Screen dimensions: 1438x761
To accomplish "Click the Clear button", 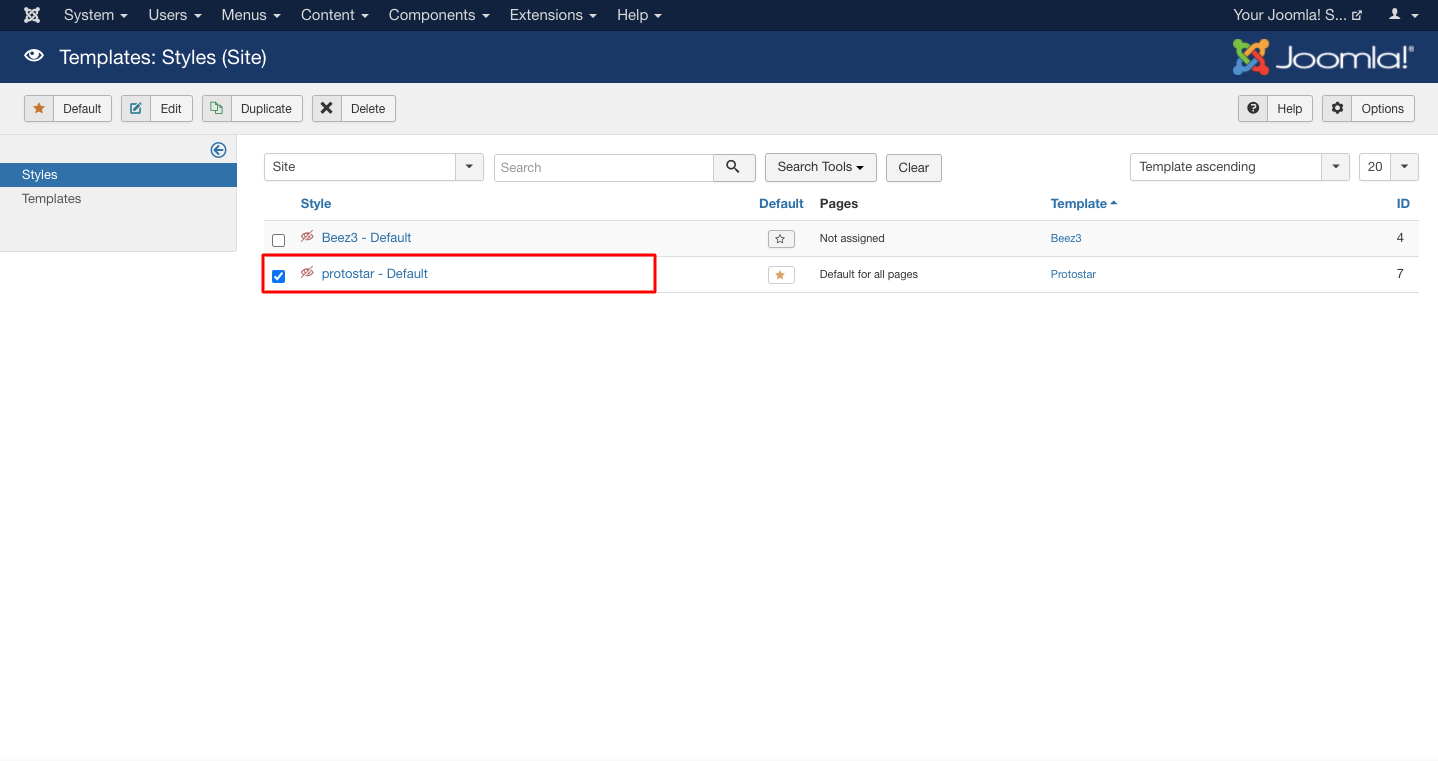I will click(x=914, y=167).
